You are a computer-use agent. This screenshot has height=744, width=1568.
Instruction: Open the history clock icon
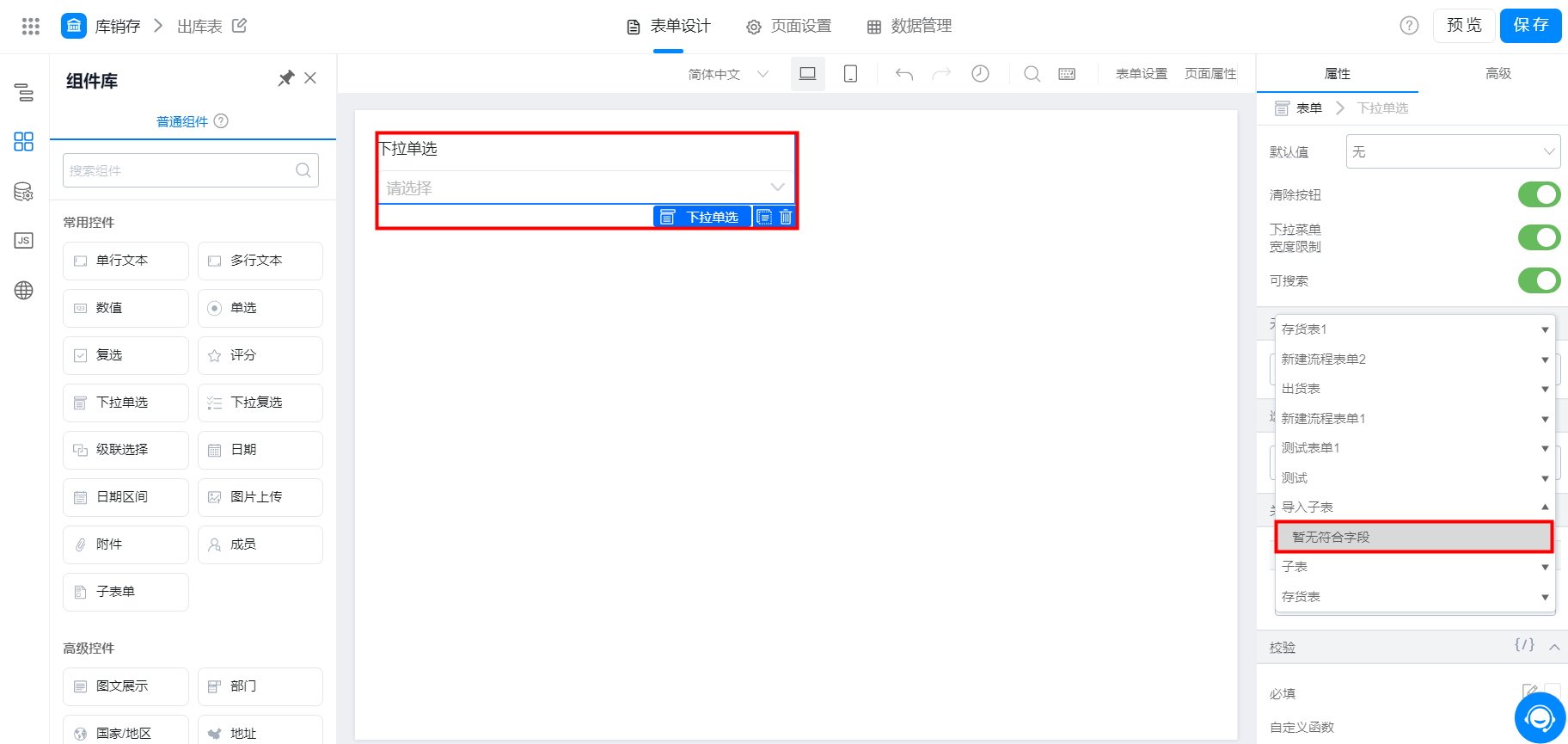980,74
